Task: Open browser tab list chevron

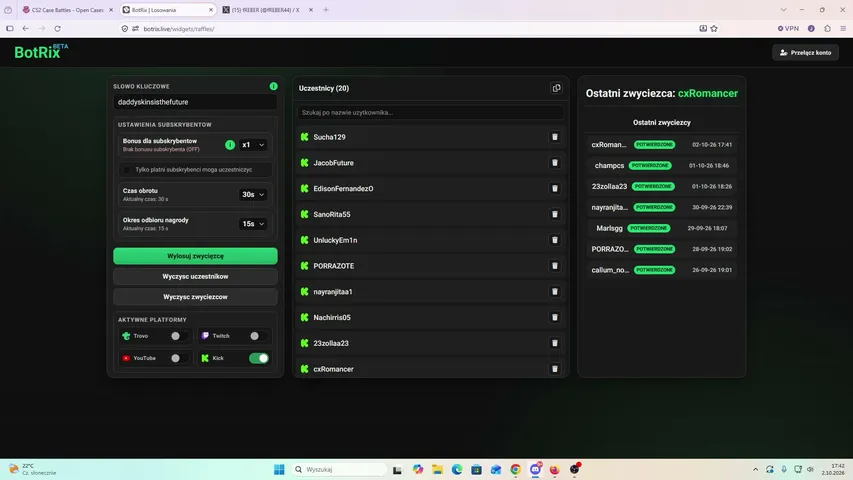Action: (783, 10)
